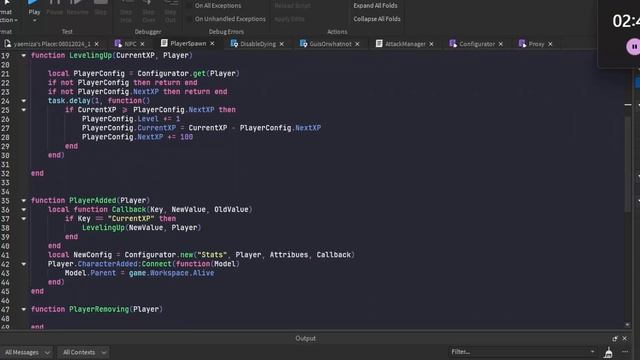Collapse the if Key fold at line 37
Screen dimensions: 640x360
(24, 219)
